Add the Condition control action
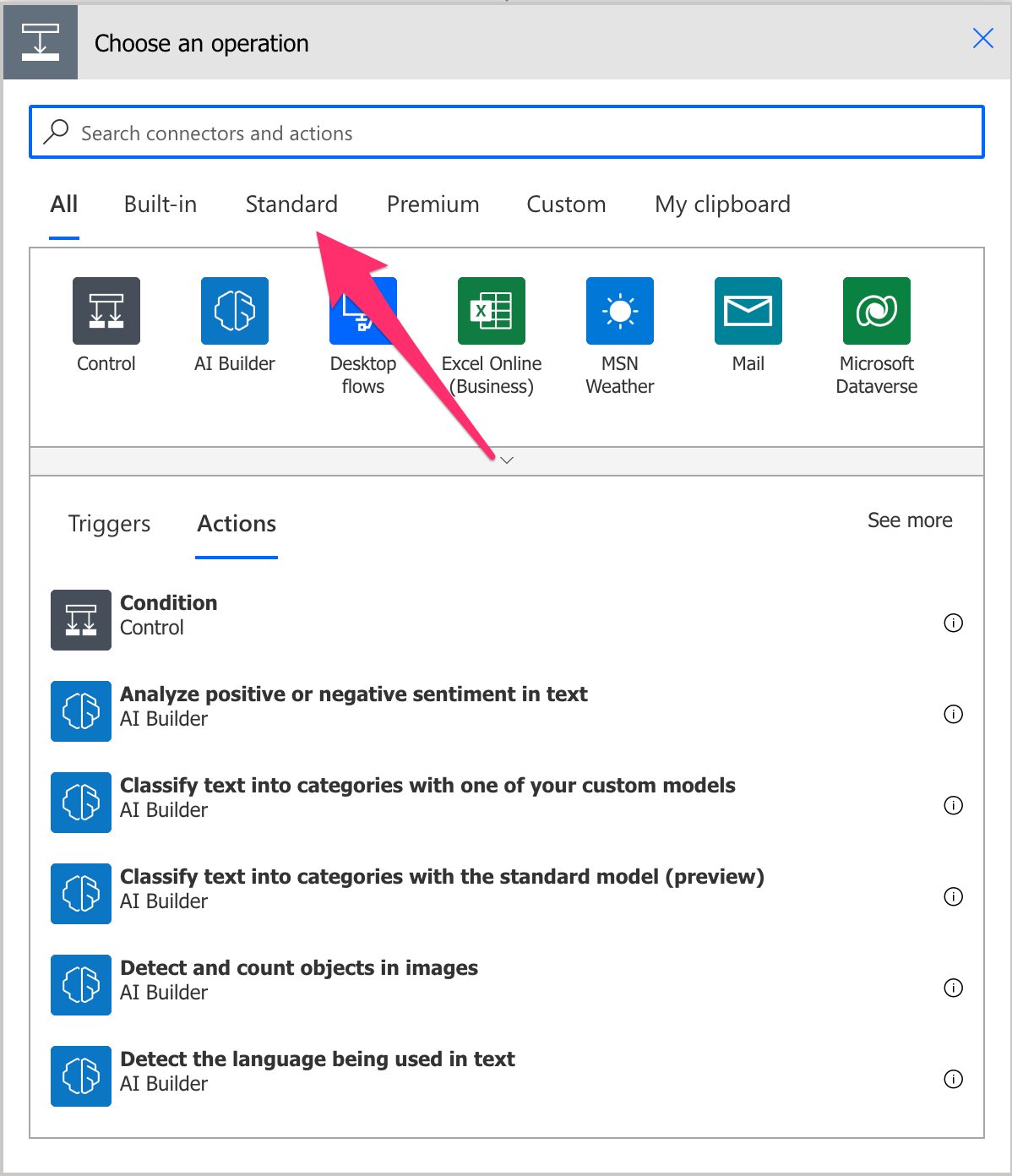1012x1176 pixels. pyautogui.click(x=507, y=620)
